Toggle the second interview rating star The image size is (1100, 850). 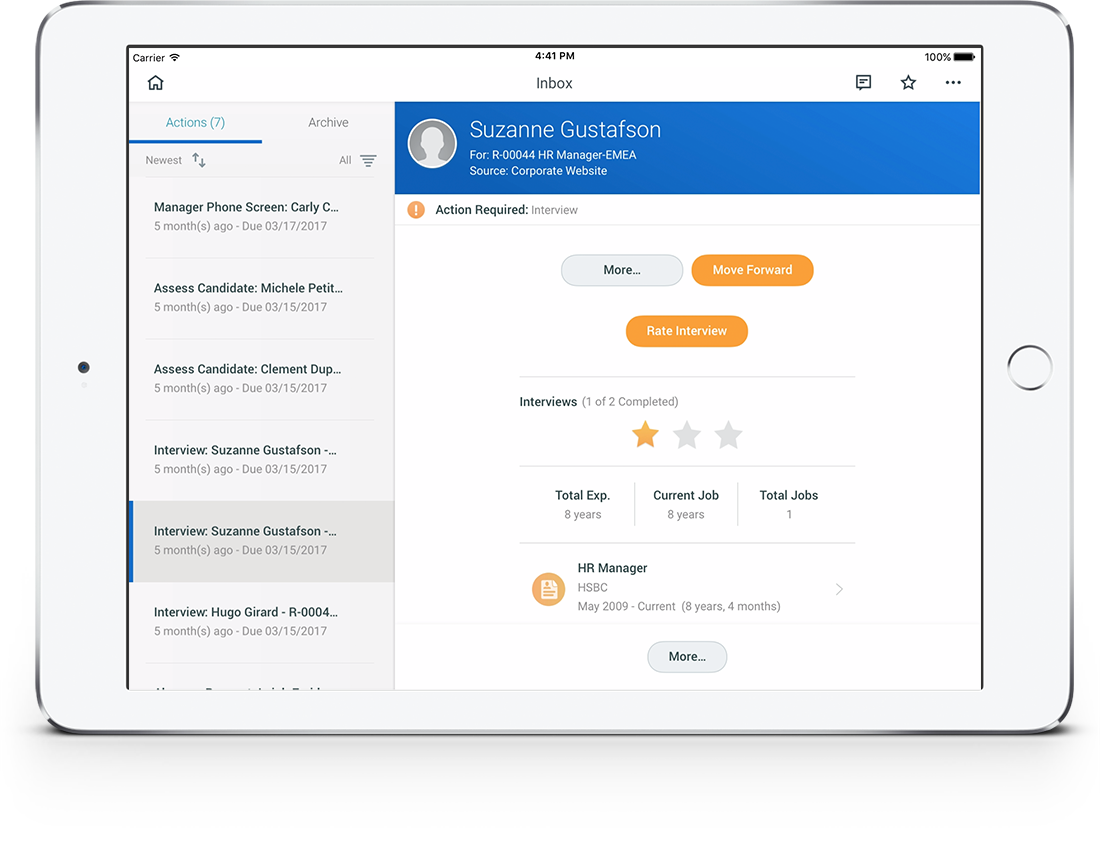tap(686, 434)
